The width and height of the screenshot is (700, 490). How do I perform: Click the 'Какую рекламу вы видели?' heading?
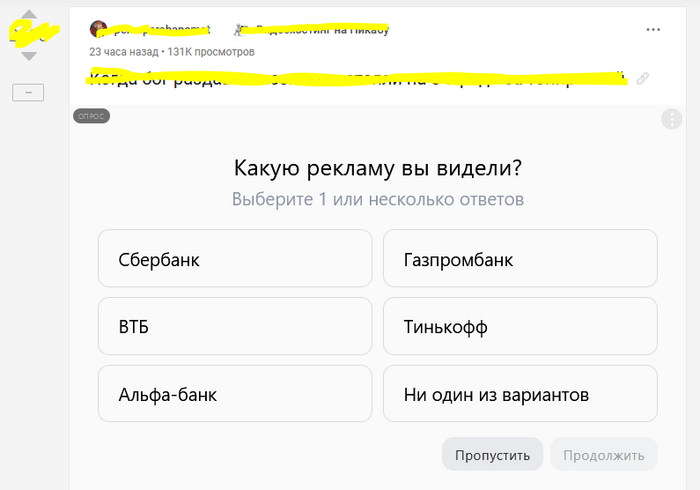tap(378, 169)
